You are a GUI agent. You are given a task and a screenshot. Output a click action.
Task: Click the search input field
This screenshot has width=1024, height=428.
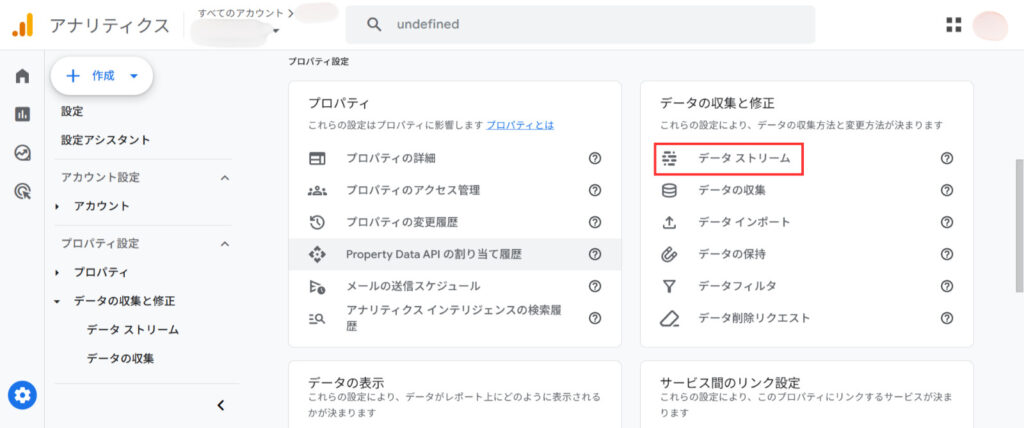[x=580, y=25]
